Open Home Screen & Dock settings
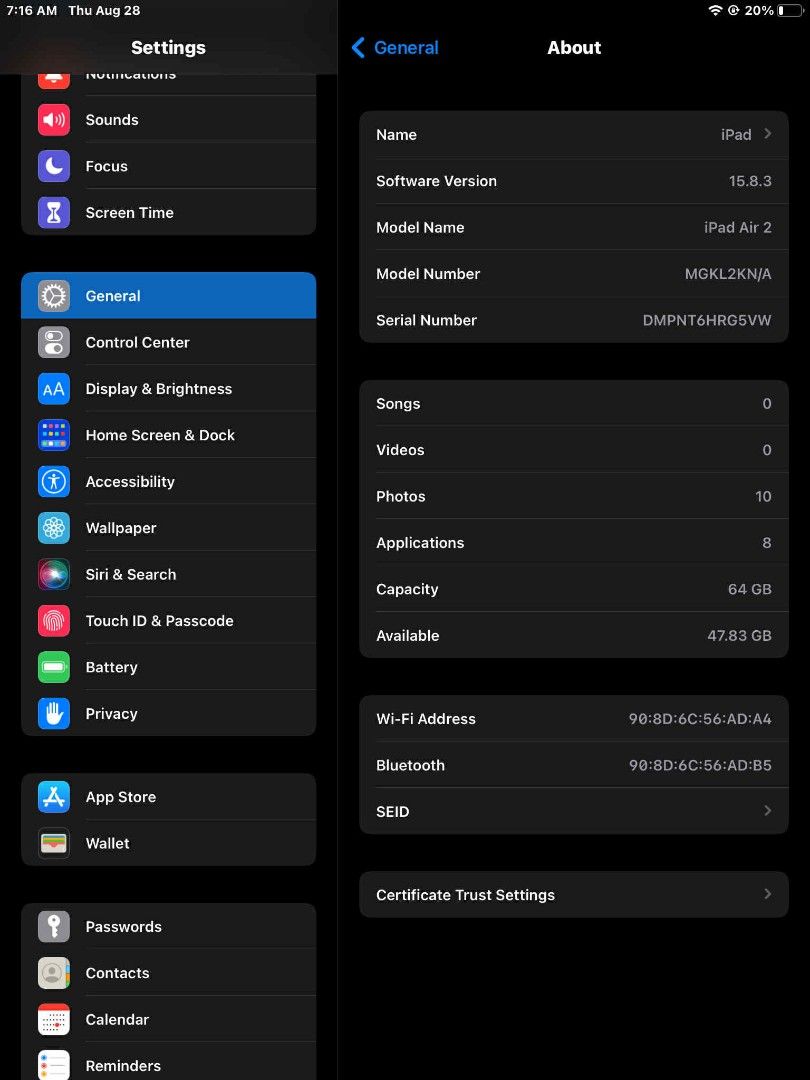Image resolution: width=810 pixels, height=1080 pixels. [169, 435]
